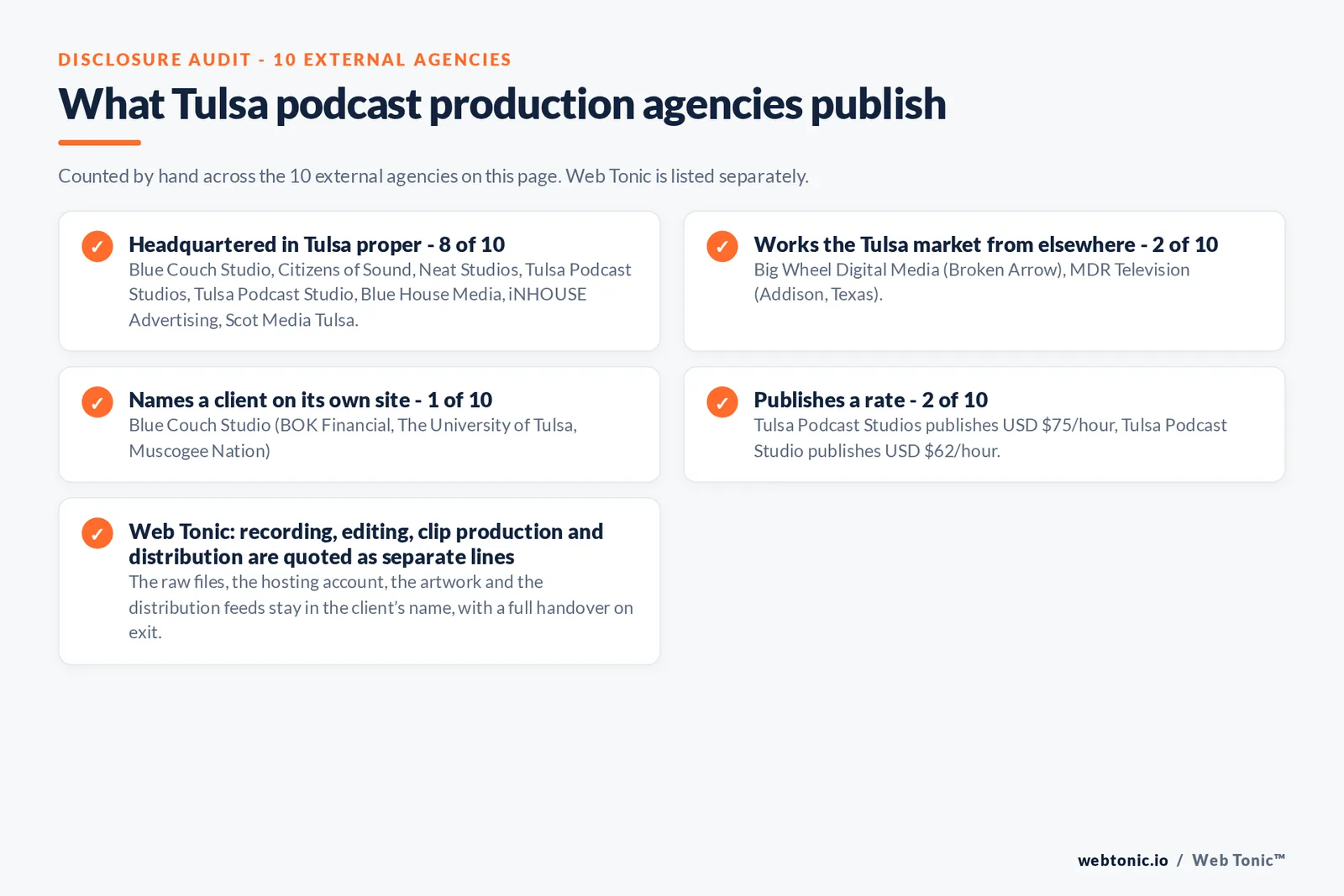This screenshot has height=896, width=1344.
Task: Click the 'Big Wheel Digital Media (Broken Arrow)' description
Action: pos(972,282)
